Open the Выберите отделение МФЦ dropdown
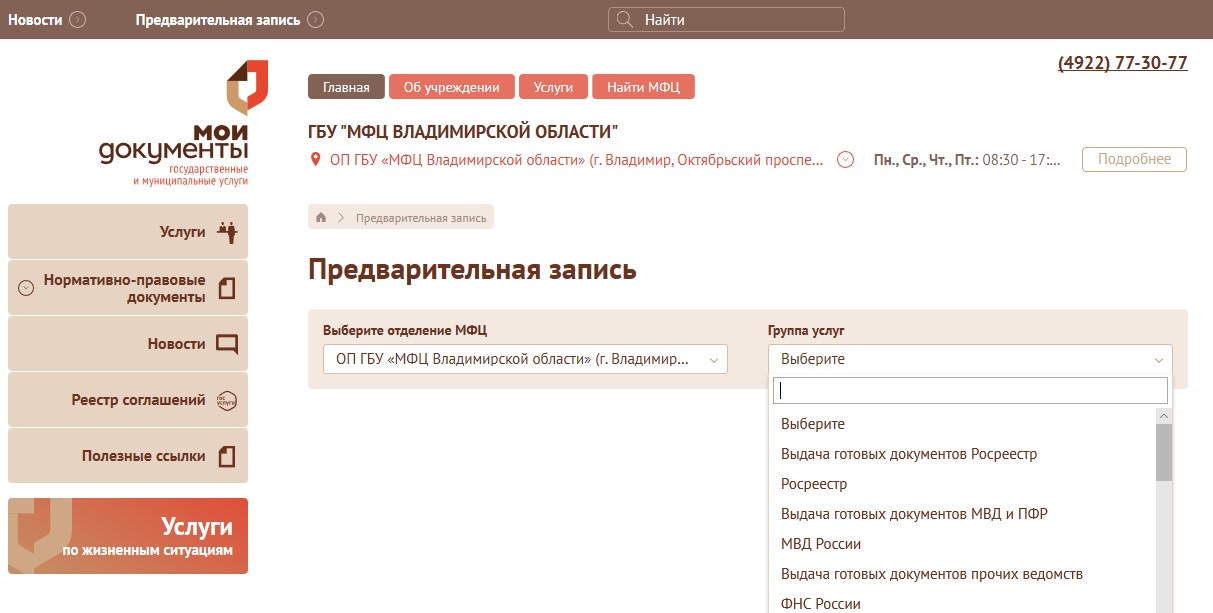This screenshot has width=1213, height=613. 525,359
